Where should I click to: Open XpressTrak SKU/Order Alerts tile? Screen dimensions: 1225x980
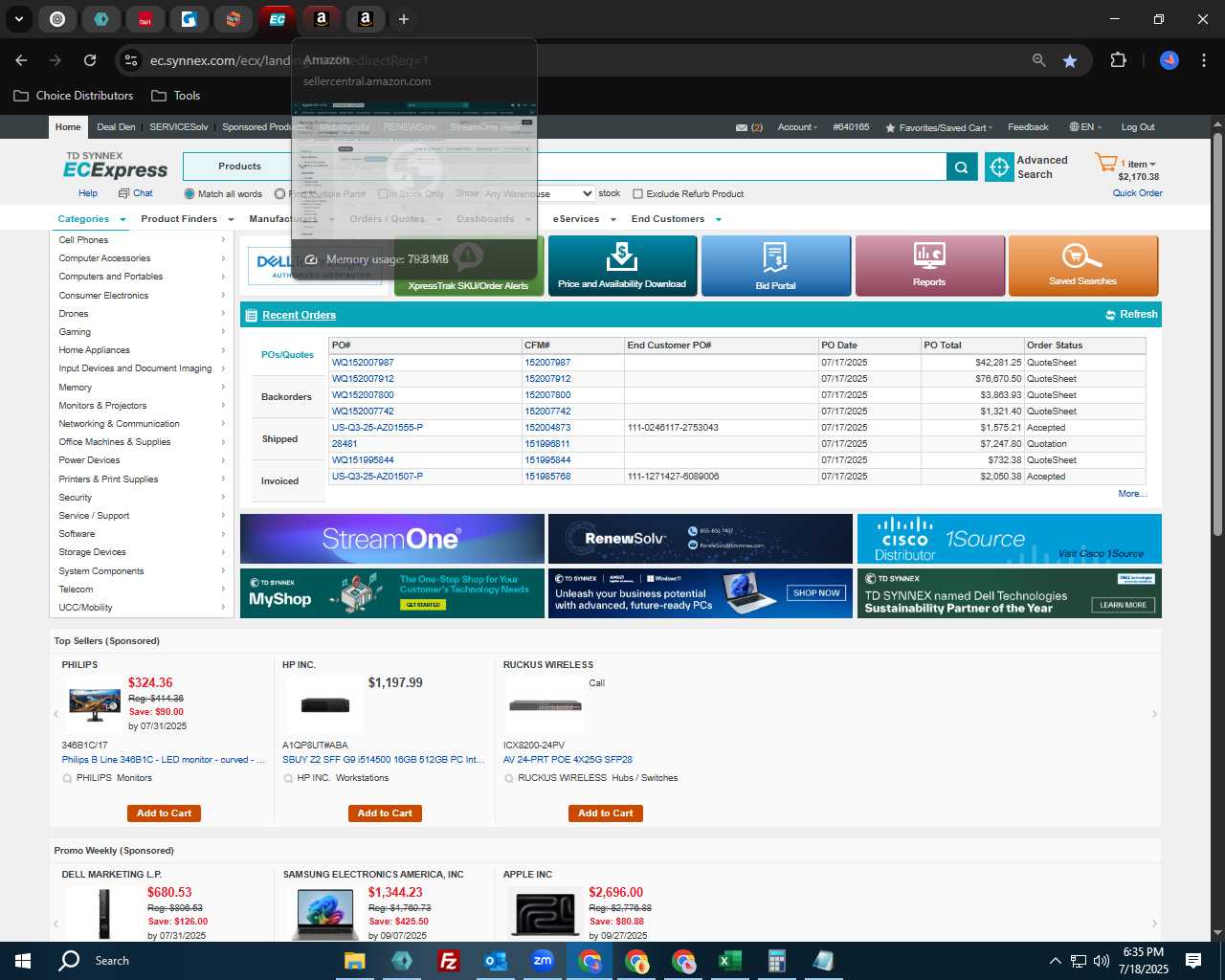468,266
